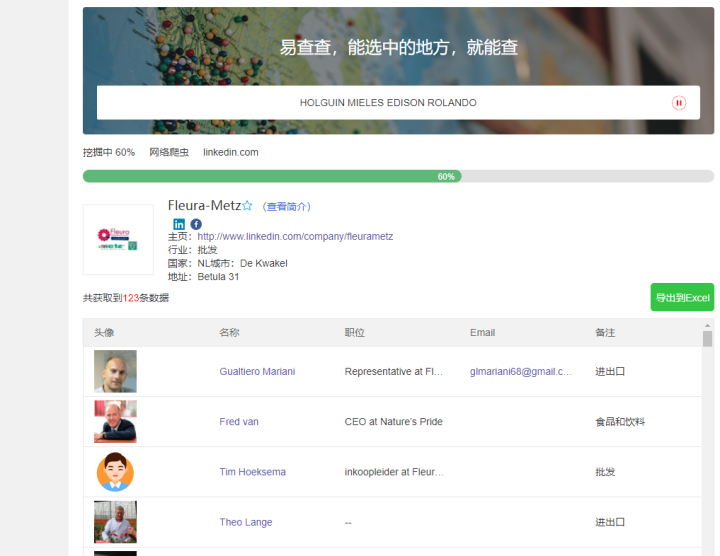The image size is (720, 556).
Task: Open Fred van's profile link
Action: pyautogui.click(x=239, y=421)
